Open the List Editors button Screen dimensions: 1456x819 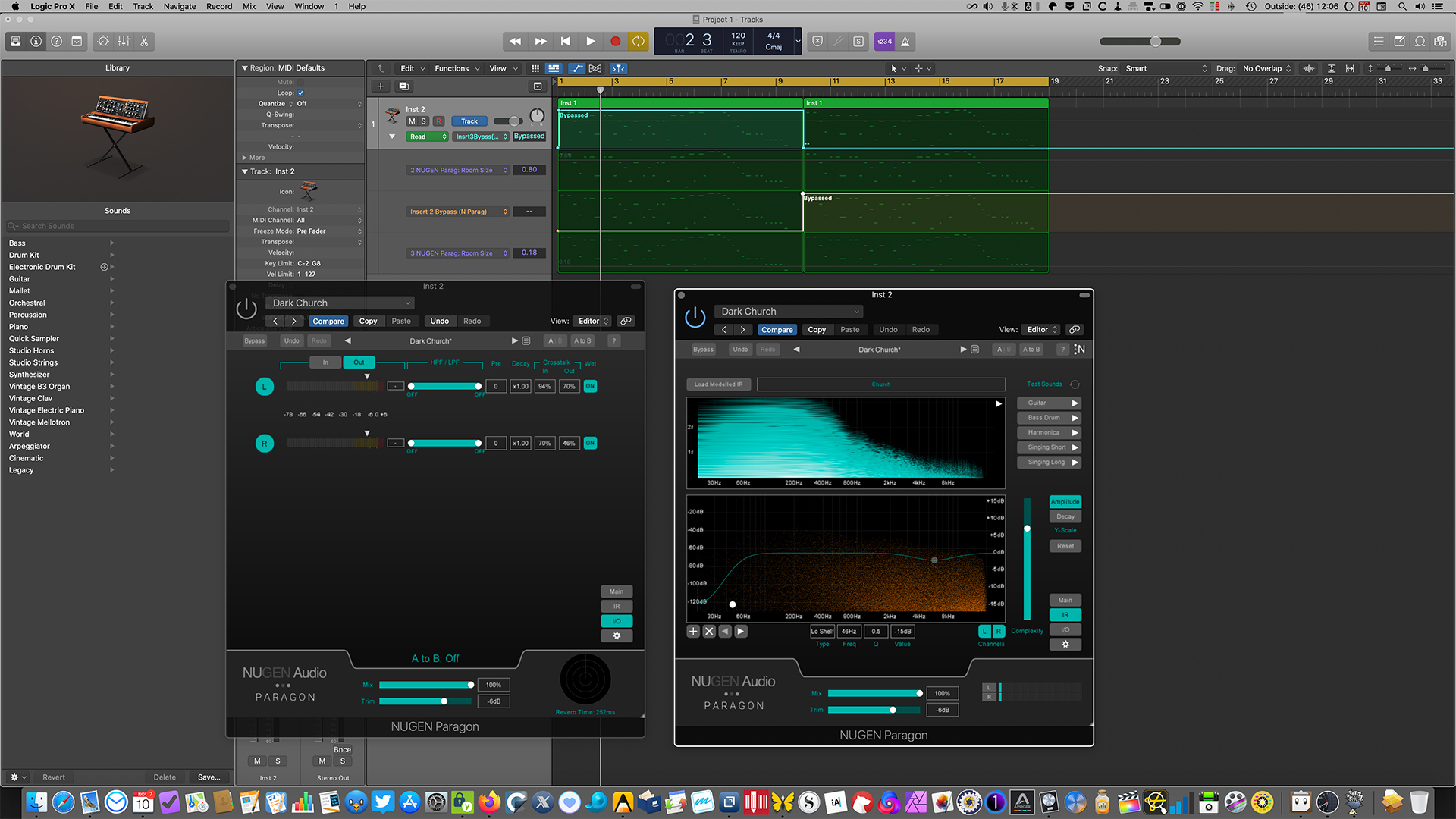point(1379,42)
